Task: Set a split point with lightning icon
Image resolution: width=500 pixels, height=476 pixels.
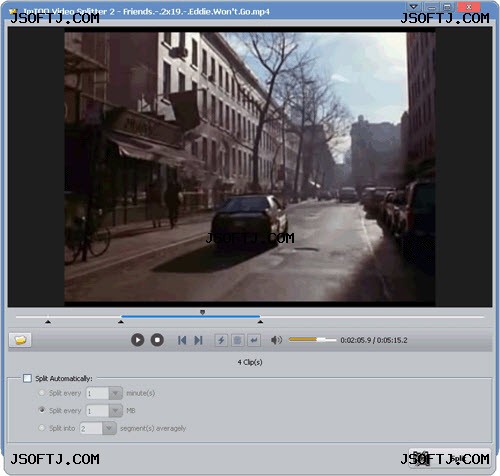Action: point(221,340)
